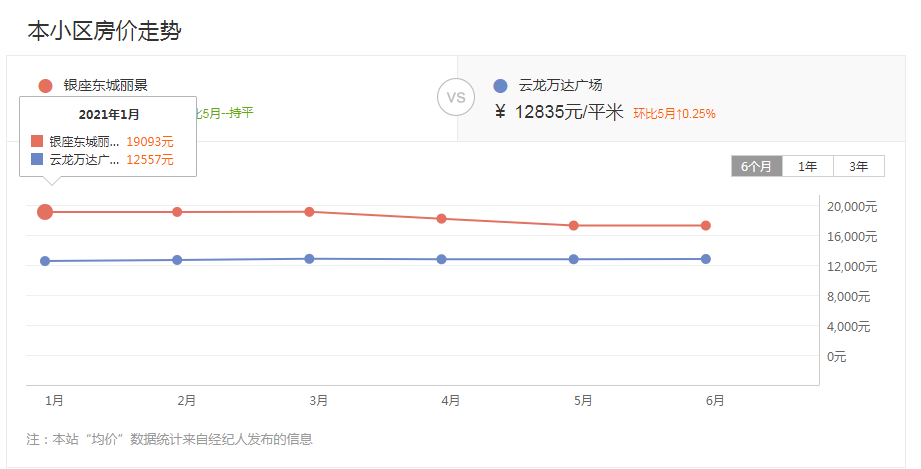Image resolution: width=921 pixels, height=469 pixels.
Task: Select the 6个月 time range tab
Action: 756,166
